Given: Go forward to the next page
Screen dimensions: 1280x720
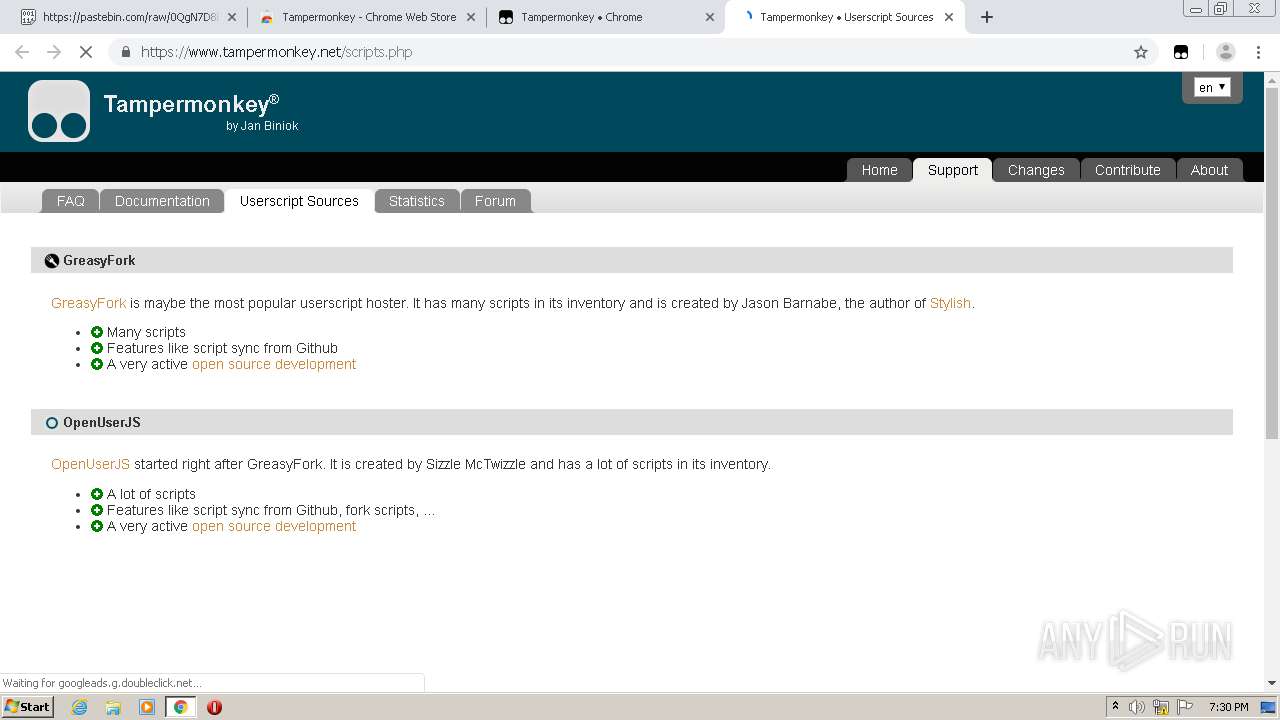Looking at the screenshot, I should point(54,52).
